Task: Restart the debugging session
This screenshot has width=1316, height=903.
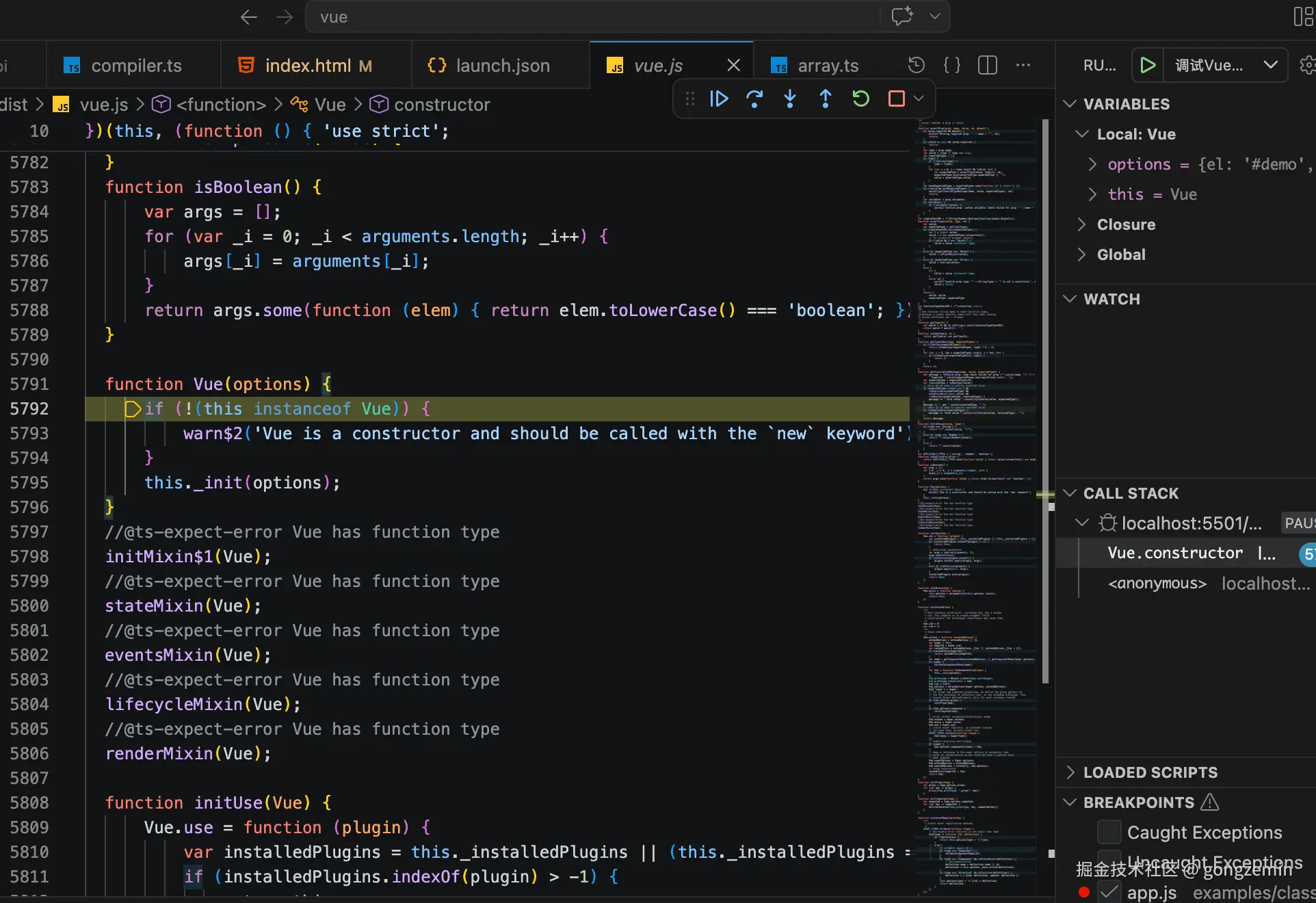Action: pyautogui.click(x=861, y=99)
